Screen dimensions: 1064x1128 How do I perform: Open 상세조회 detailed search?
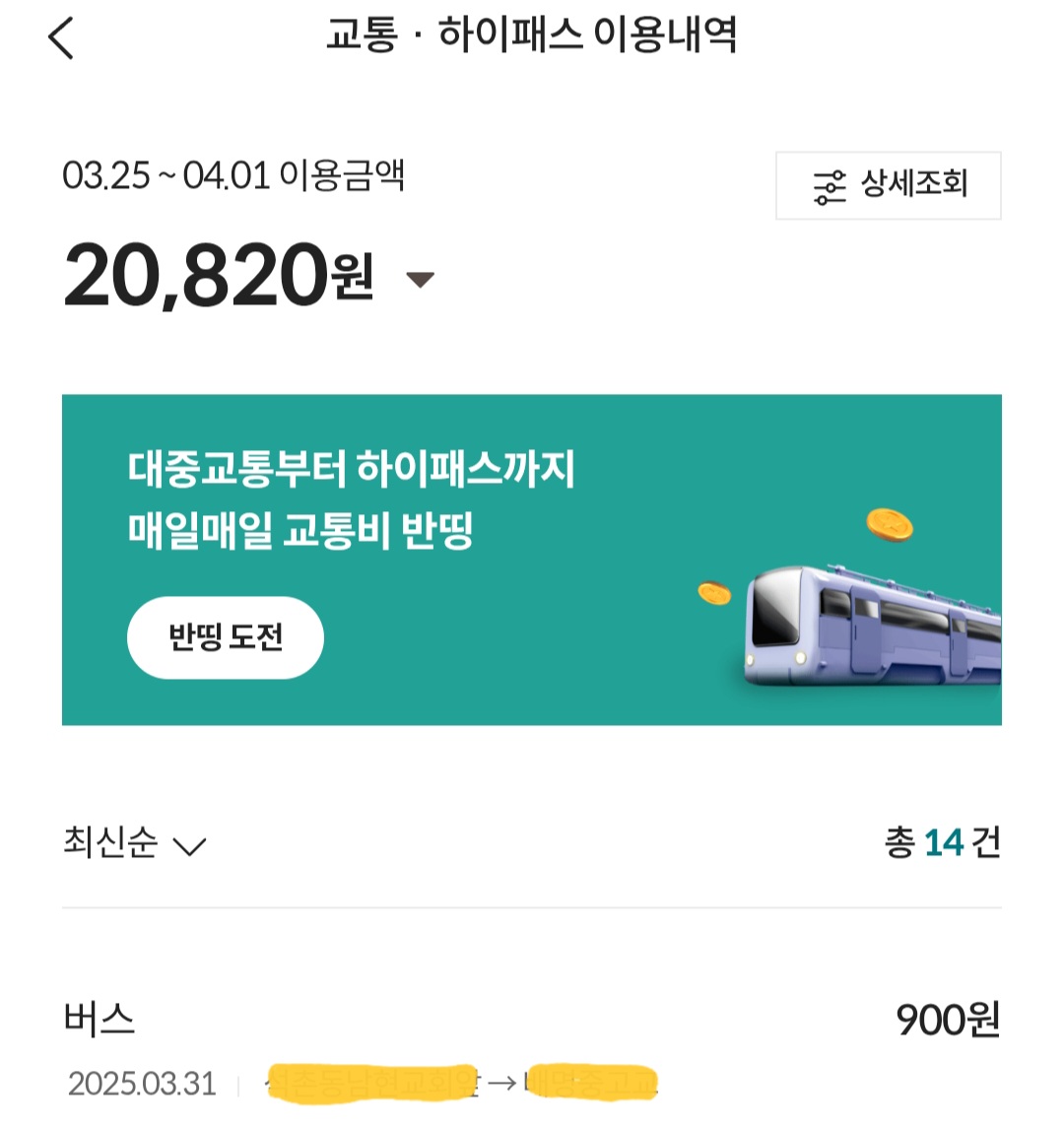(x=888, y=185)
